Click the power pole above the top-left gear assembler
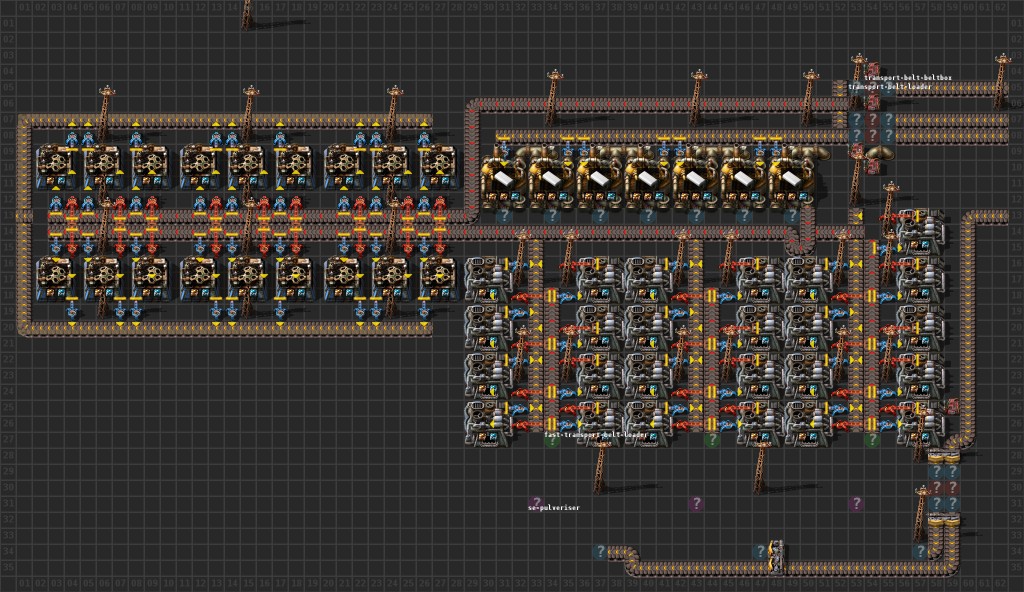 click(x=106, y=112)
